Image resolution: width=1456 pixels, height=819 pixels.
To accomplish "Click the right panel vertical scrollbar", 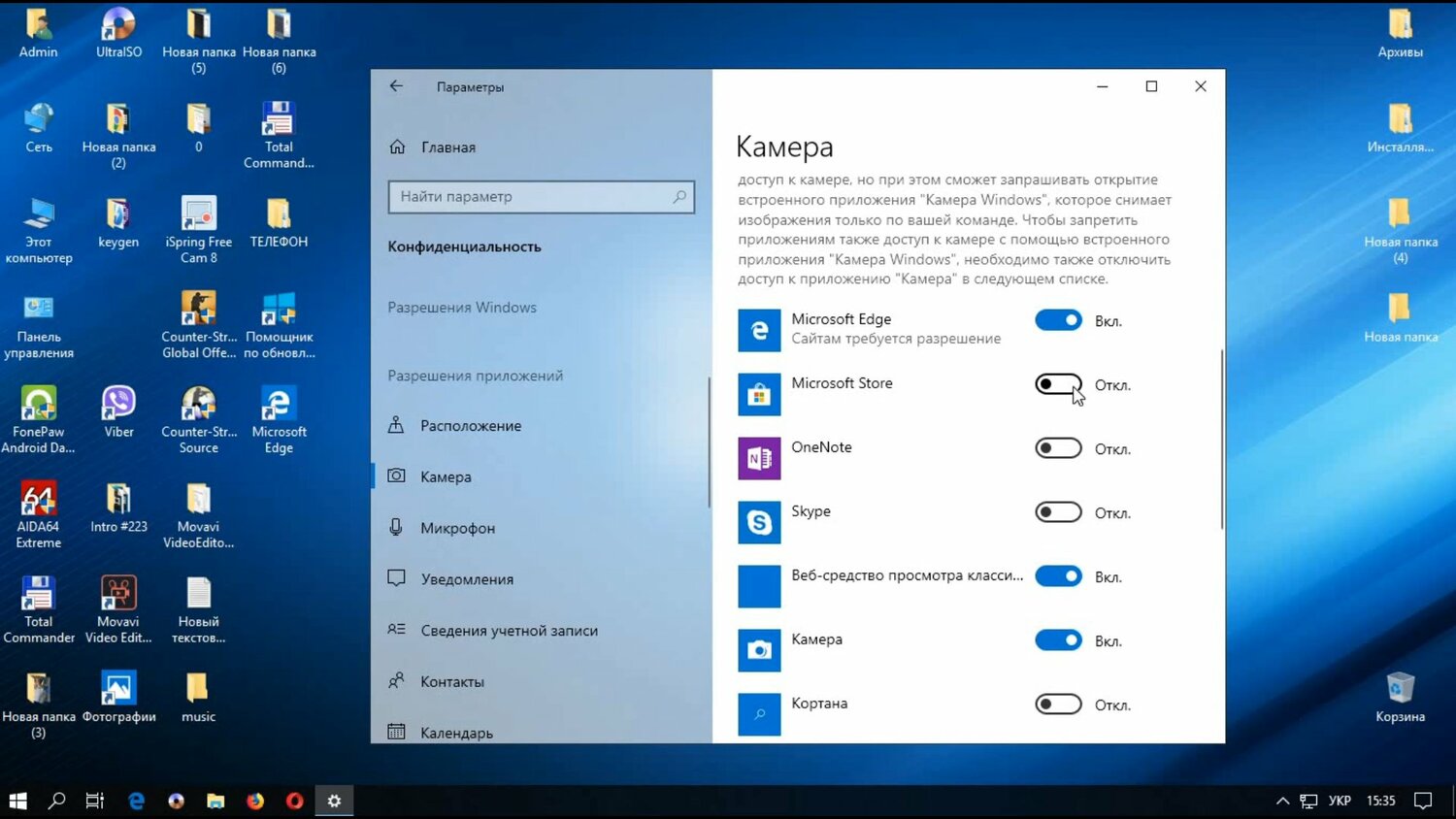I will click(x=1221, y=439).
